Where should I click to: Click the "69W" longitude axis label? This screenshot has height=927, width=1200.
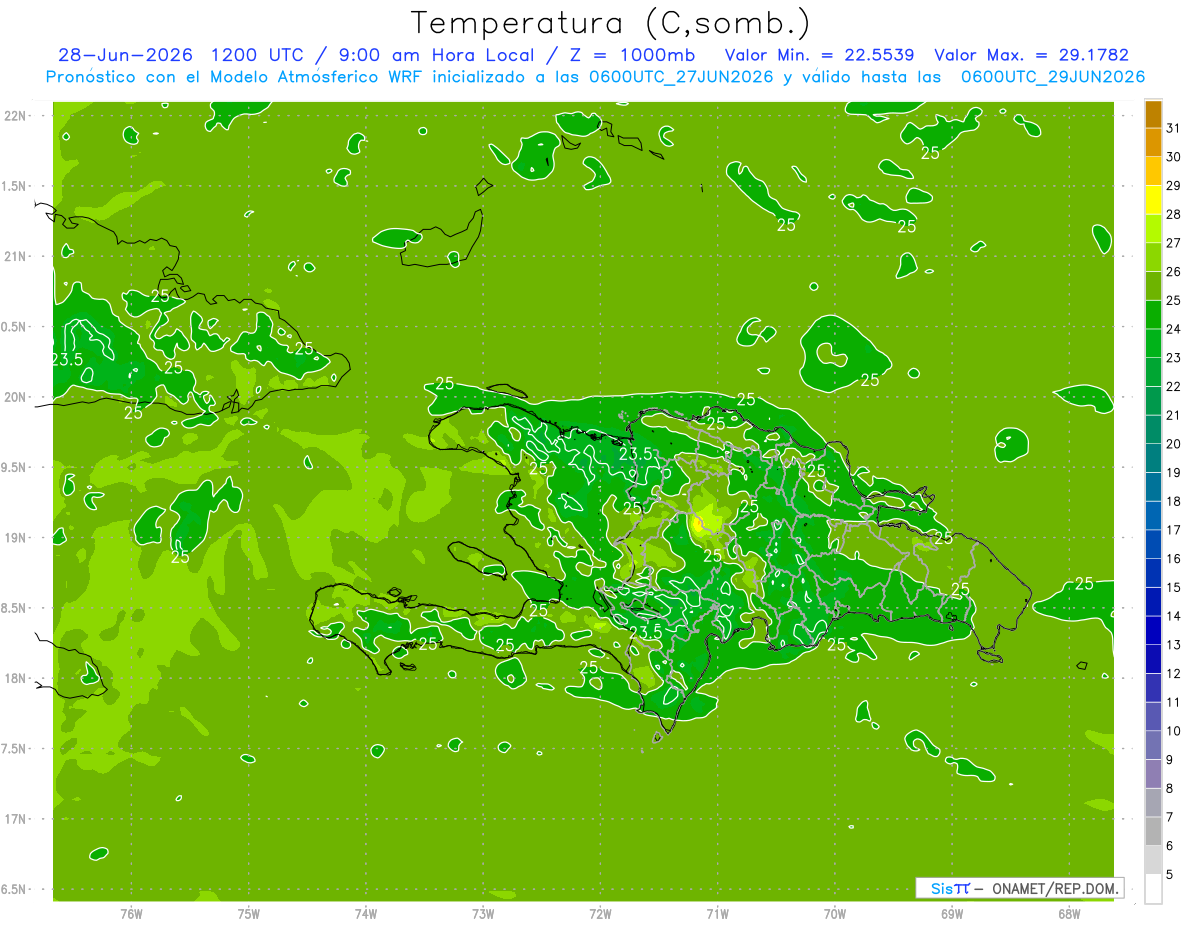coord(952,914)
